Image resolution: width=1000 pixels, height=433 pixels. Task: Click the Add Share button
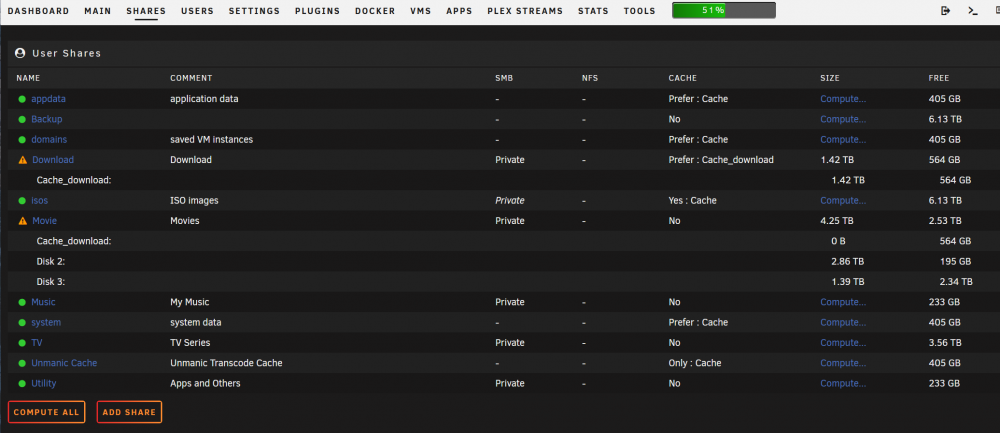point(129,412)
